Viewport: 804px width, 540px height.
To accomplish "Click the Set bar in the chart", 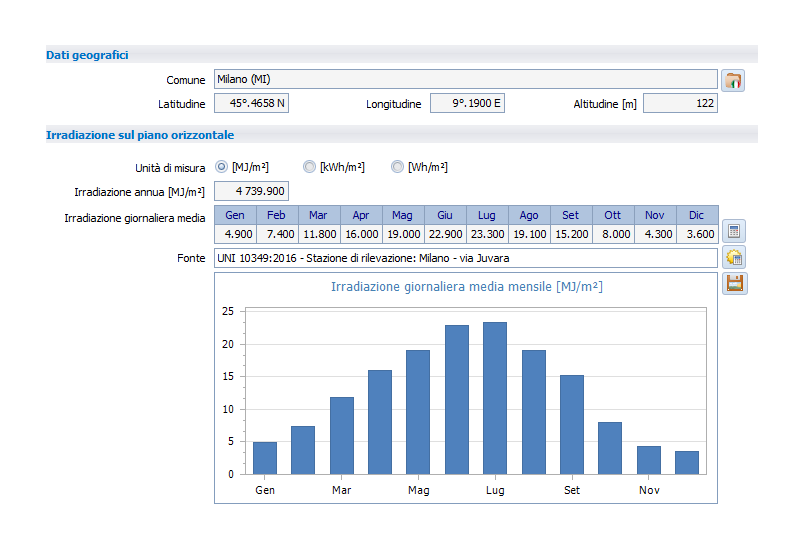I will coord(572,425).
